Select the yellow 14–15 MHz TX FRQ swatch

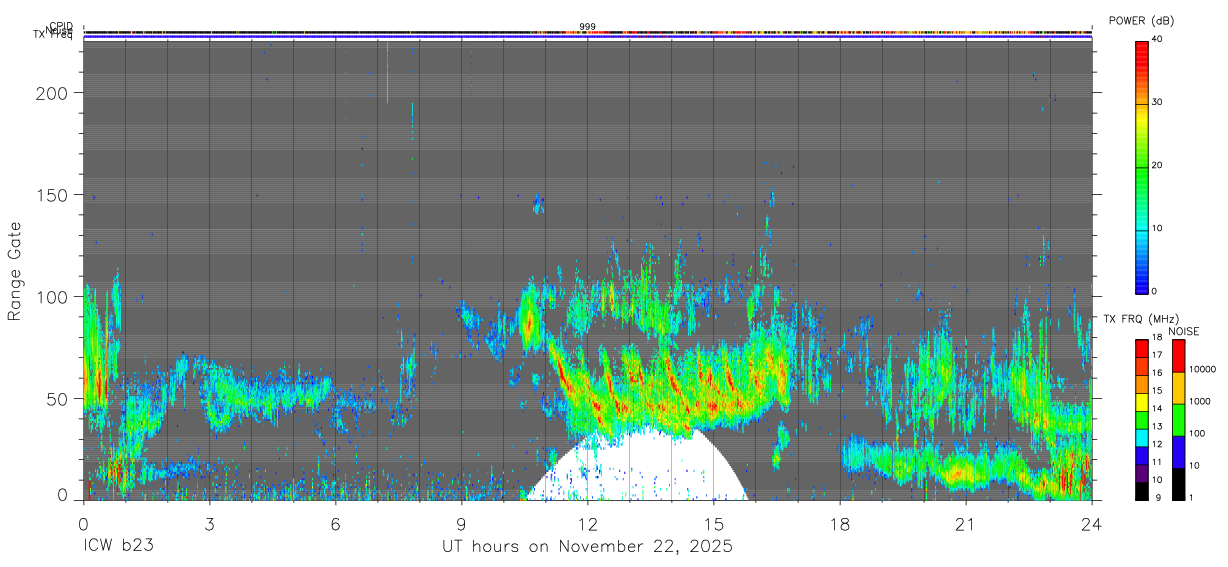[x=1141, y=402]
